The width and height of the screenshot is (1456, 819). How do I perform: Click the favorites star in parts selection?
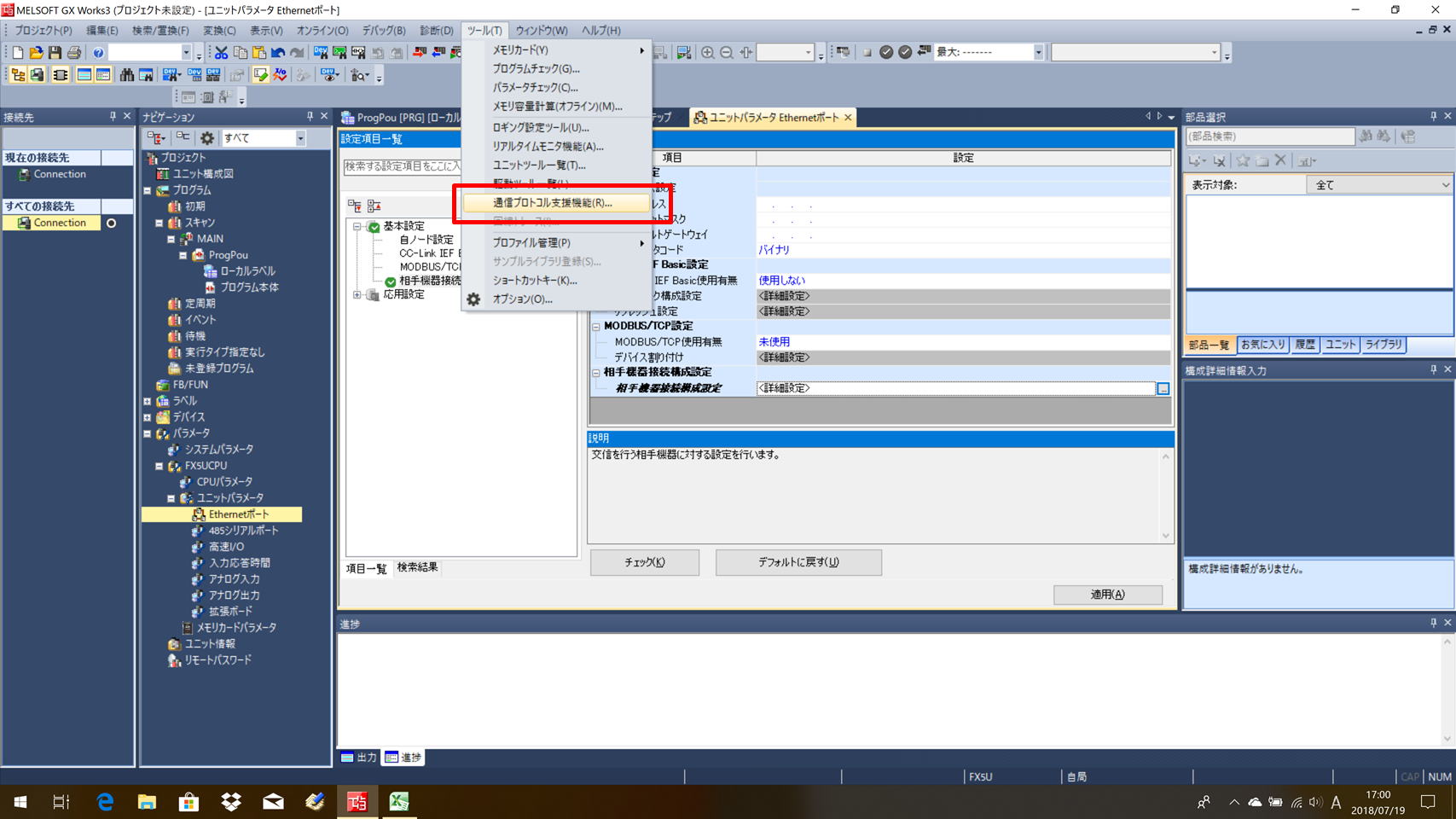[x=1244, y=160]
